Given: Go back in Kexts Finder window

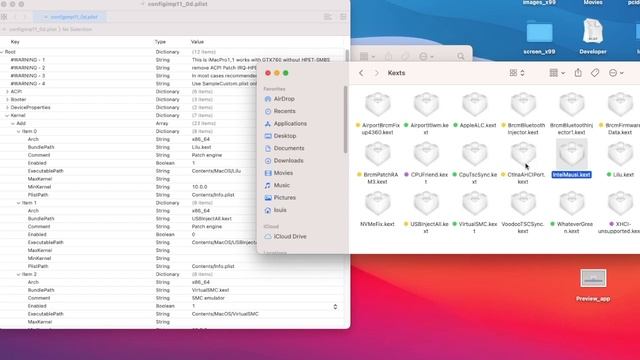Looking at the screenshot, I should pos(361,73).
